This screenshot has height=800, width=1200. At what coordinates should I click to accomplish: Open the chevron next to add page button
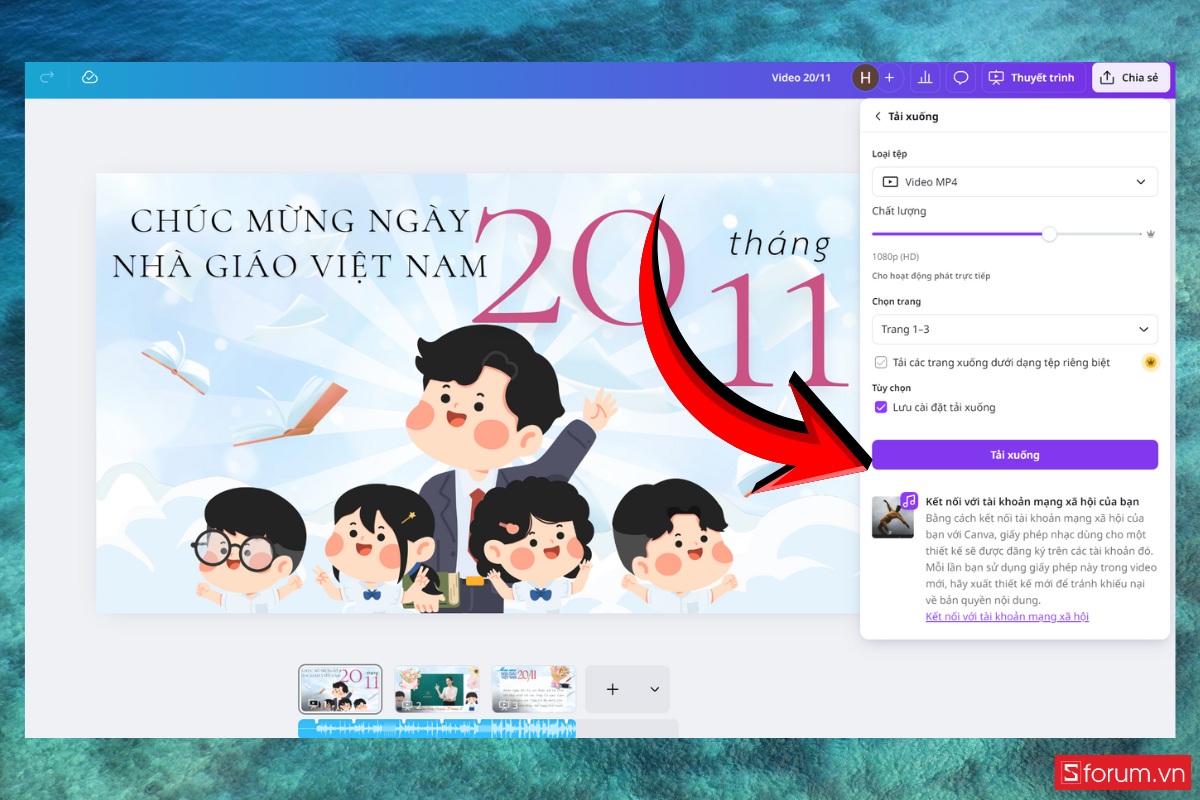coord(655,689)
